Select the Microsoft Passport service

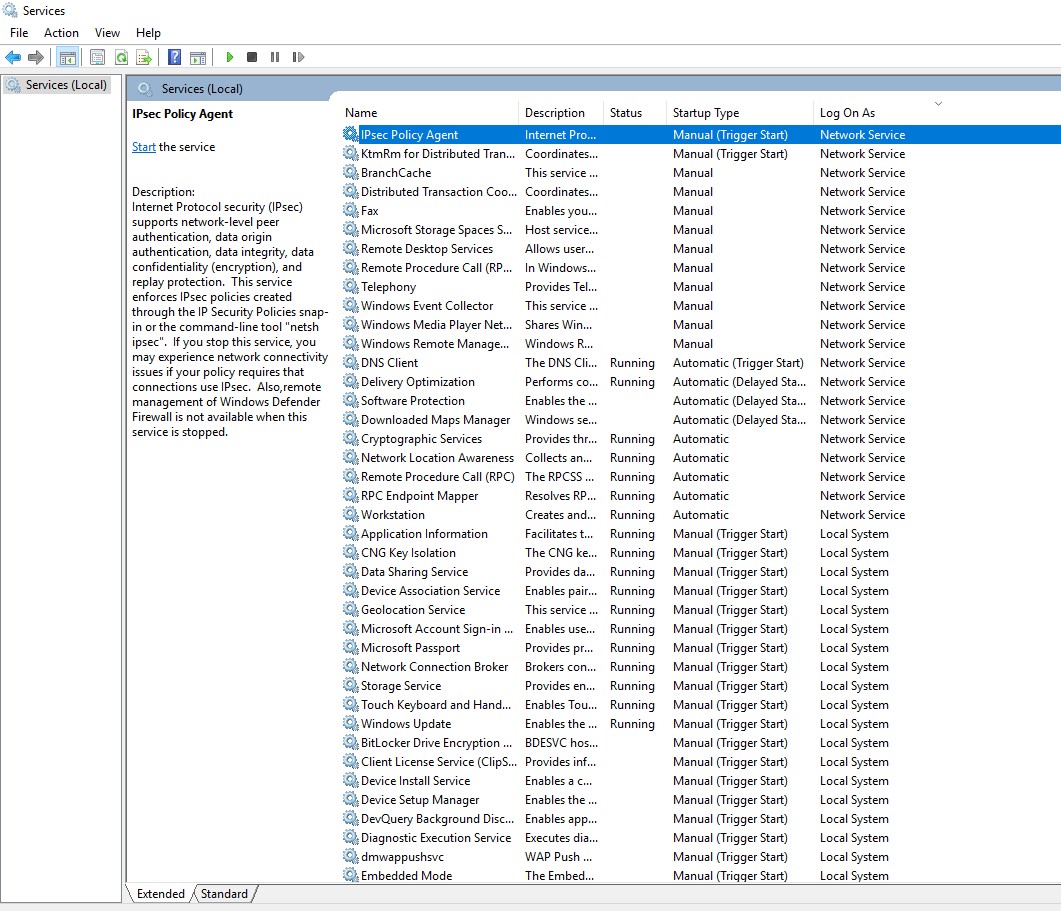[x=700, y=648]
